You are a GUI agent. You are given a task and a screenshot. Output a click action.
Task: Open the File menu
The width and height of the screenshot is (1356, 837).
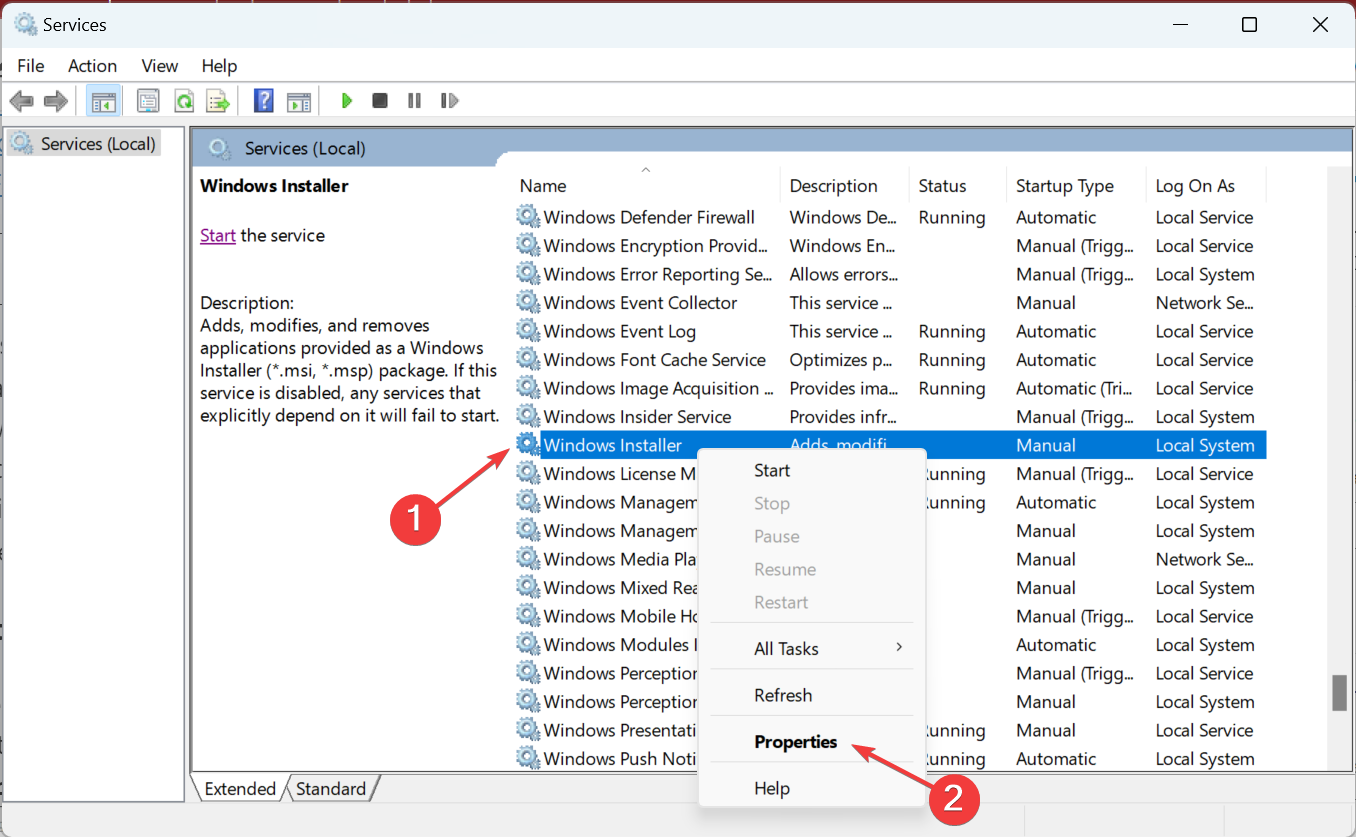(31, 66)
